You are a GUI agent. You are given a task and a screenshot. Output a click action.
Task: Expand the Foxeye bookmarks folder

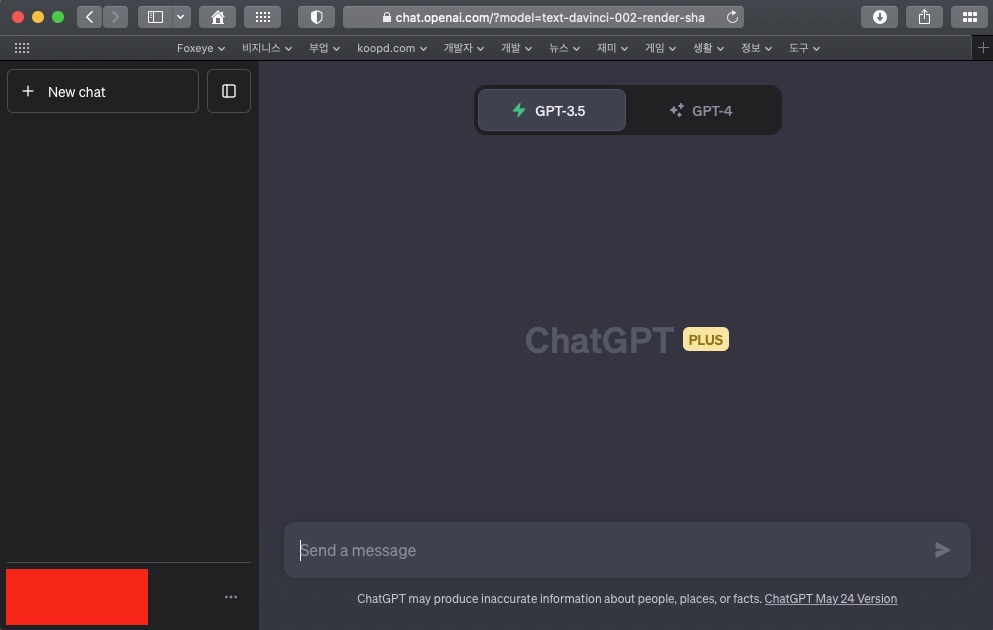pyautogui.click(x=201, y=48)
